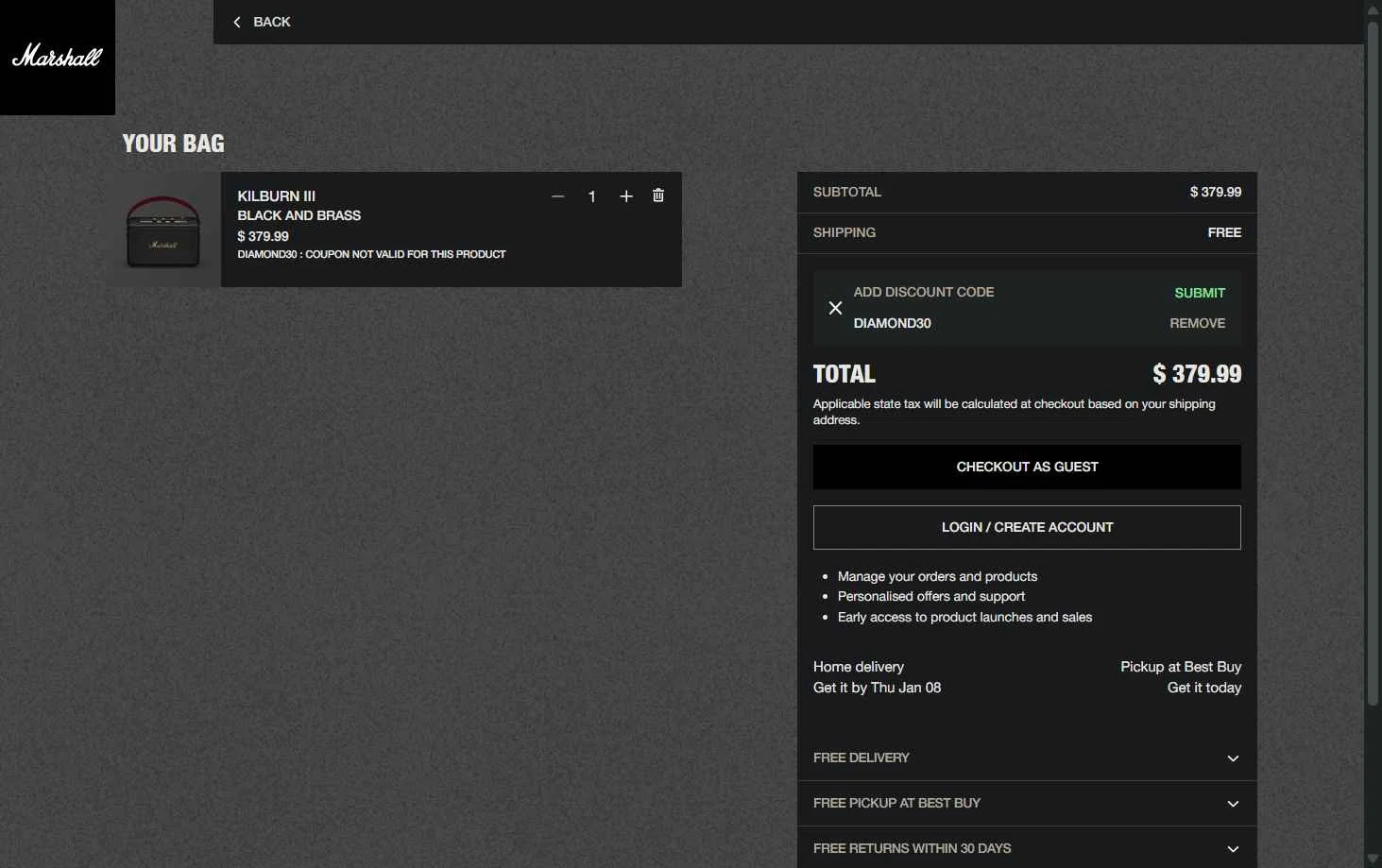Click Personalised offers and support text
Image resolution: width=1382 pixels, height=868 pixels.
(930, 596)
